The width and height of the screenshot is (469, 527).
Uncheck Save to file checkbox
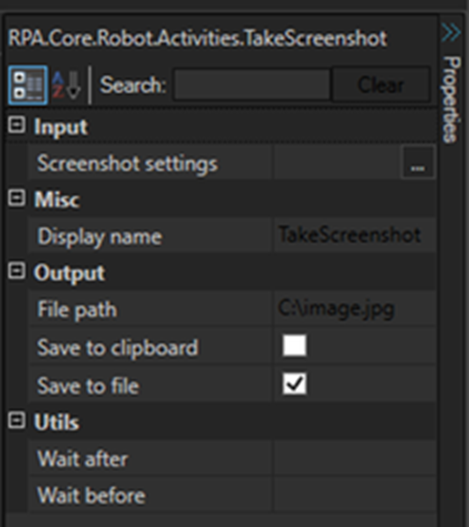coord(295,383)
